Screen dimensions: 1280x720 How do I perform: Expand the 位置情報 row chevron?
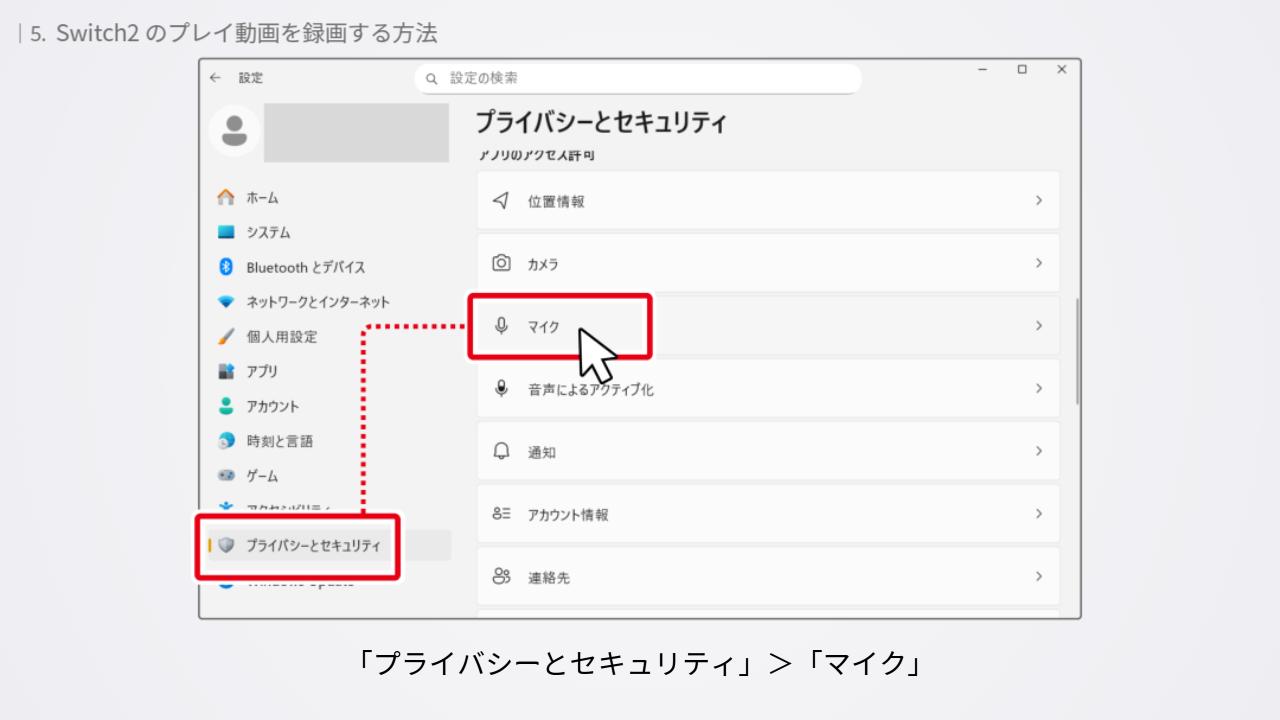pos(1039,201)
